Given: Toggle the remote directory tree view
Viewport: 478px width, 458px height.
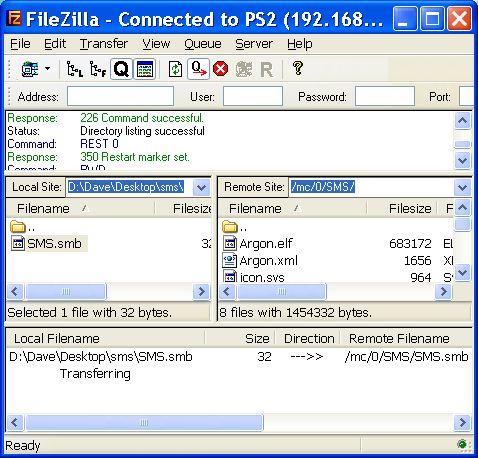Looking at the screenshot, I should [98, 69].
